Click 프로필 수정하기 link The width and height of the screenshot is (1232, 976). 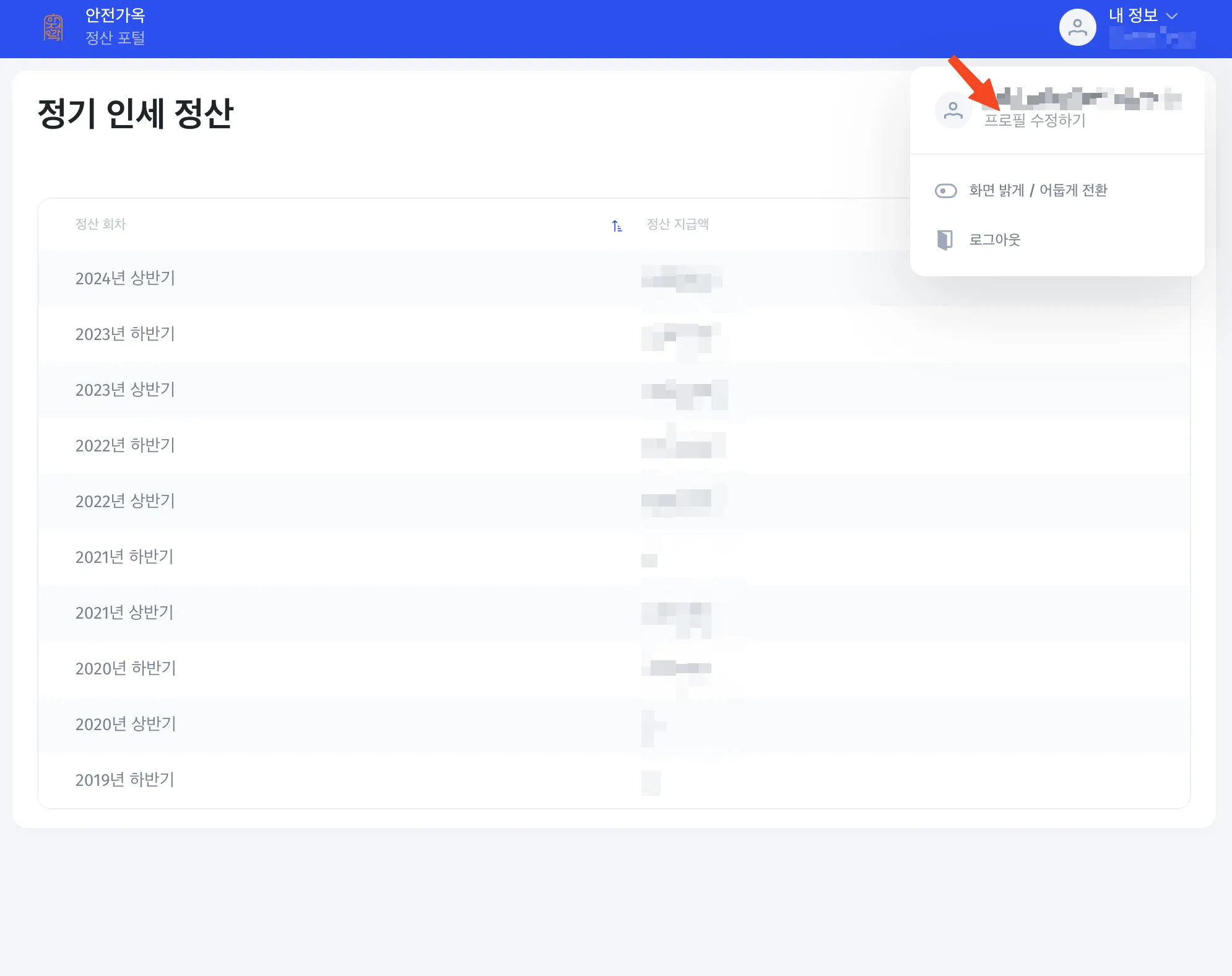(1035, 121)
